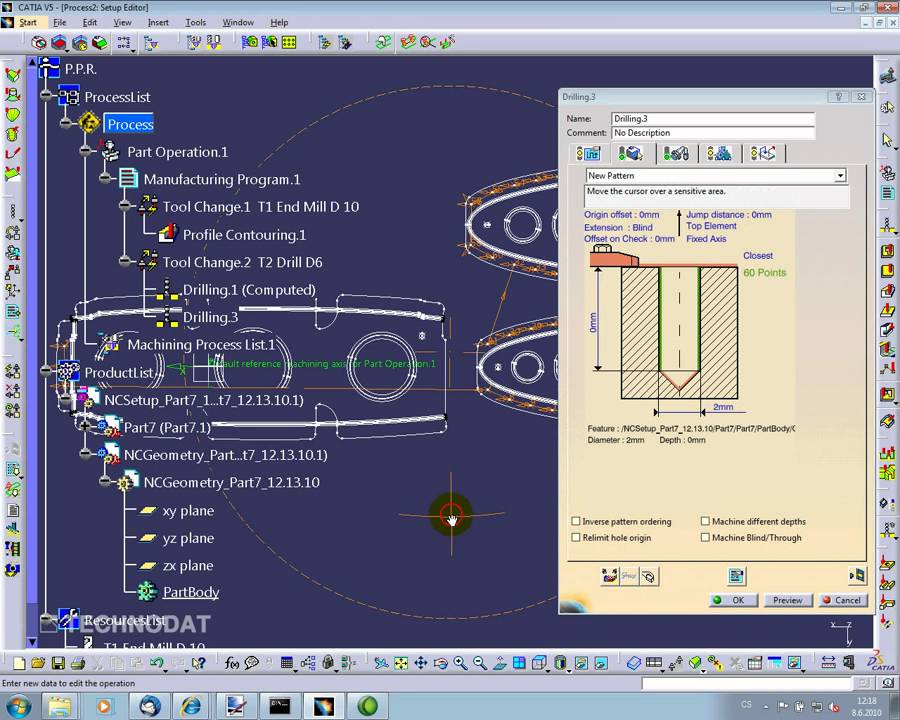Click the Tool Path Replay icon in dialog
Viewport: 900px width, 720px height.
610,576
